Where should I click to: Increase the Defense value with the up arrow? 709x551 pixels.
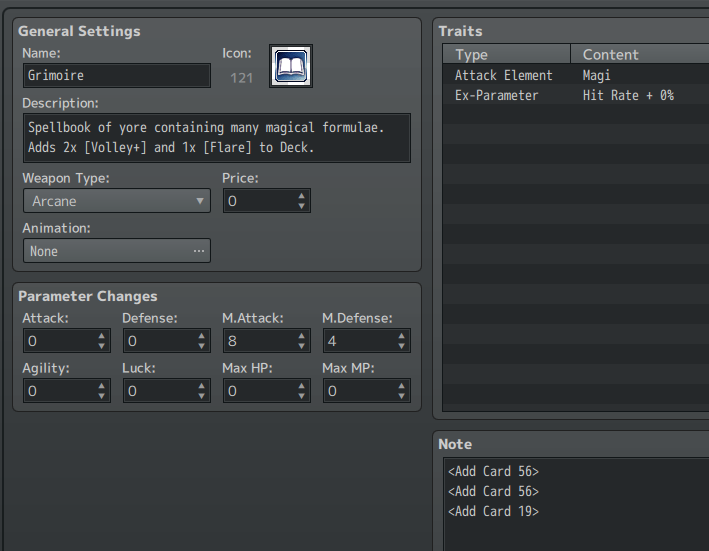(202, 336)
